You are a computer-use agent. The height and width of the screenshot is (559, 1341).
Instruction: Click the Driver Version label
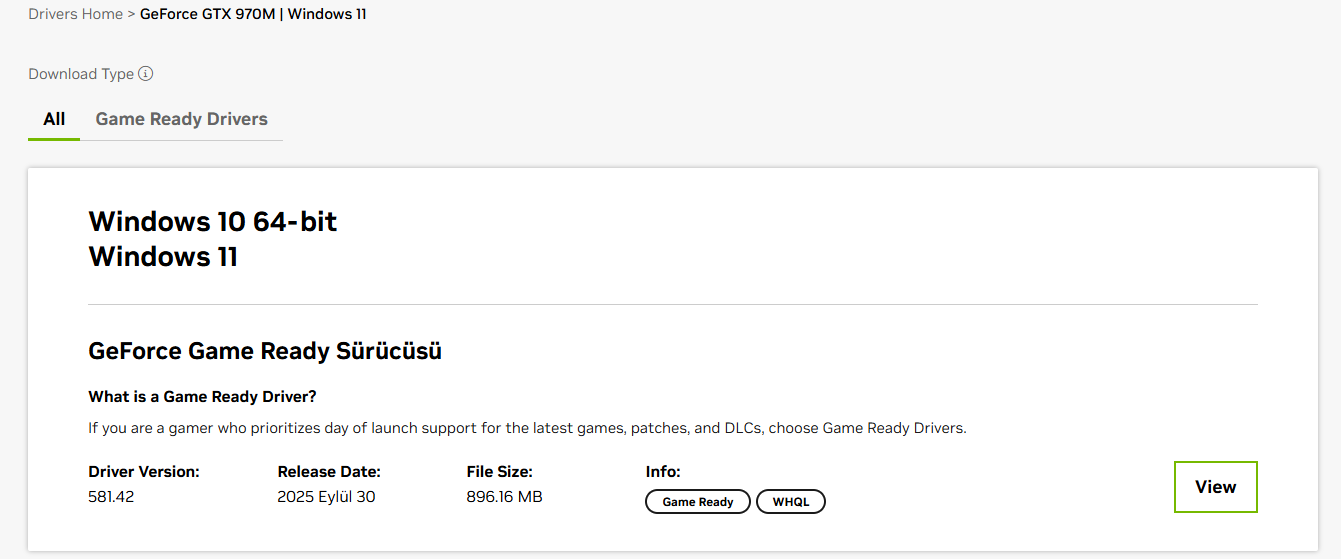144,472
